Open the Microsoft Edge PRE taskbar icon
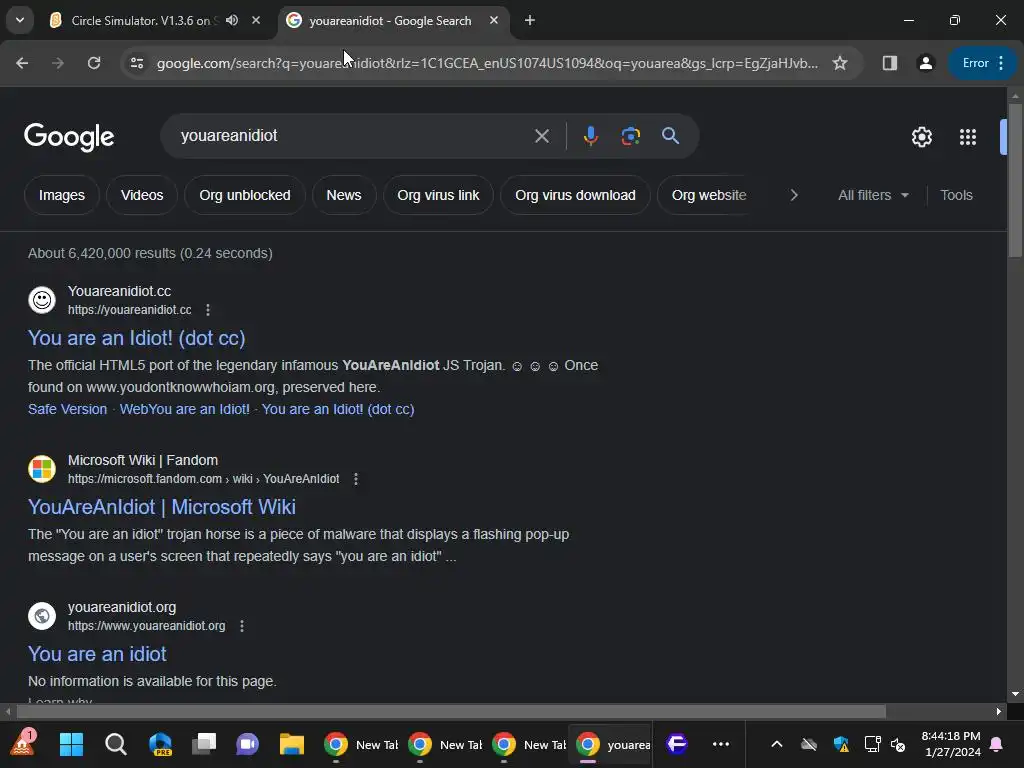Image resolution: width=1024 pixels, height=768 pixels. coord(160,744)
